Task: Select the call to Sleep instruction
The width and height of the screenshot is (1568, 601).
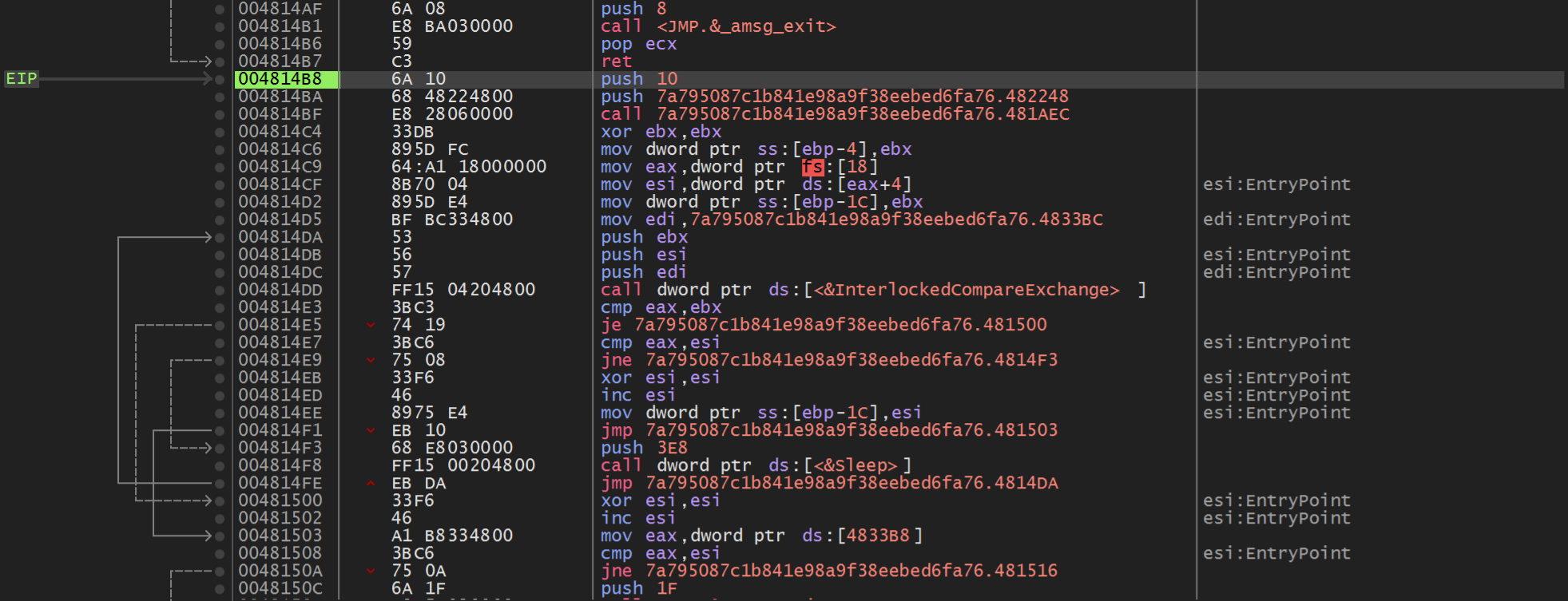Action: (756, 465)
